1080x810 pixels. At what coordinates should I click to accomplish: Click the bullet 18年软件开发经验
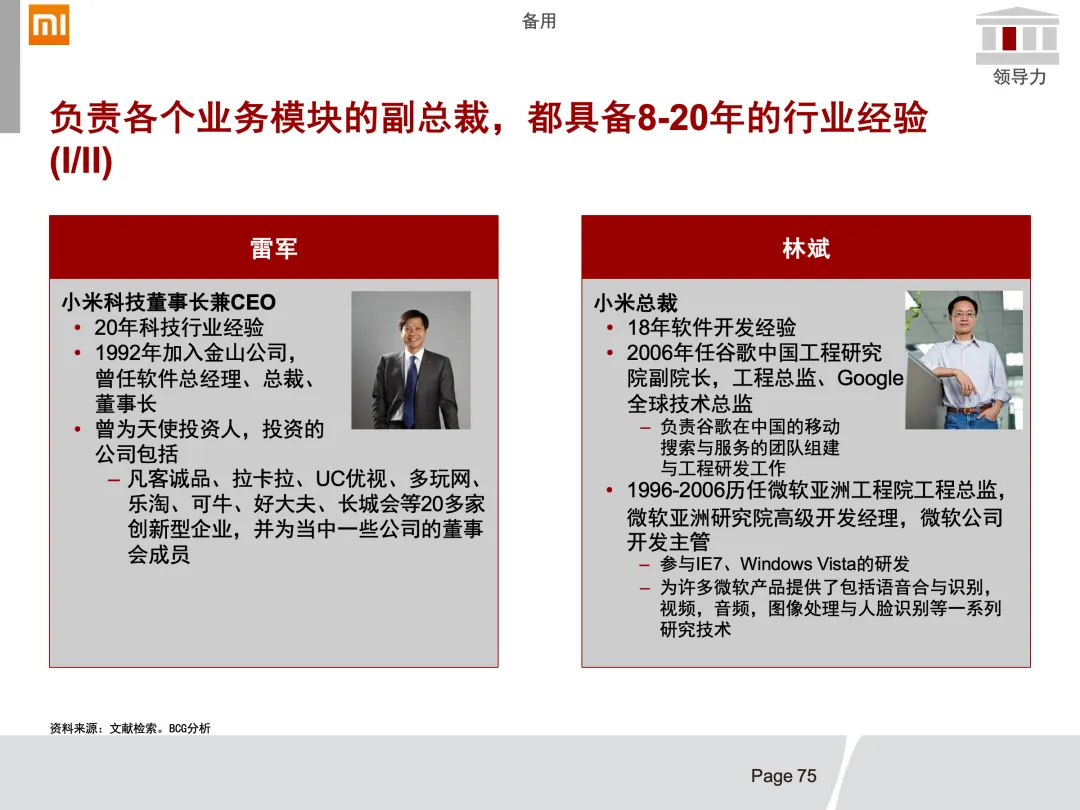point(712,327)
